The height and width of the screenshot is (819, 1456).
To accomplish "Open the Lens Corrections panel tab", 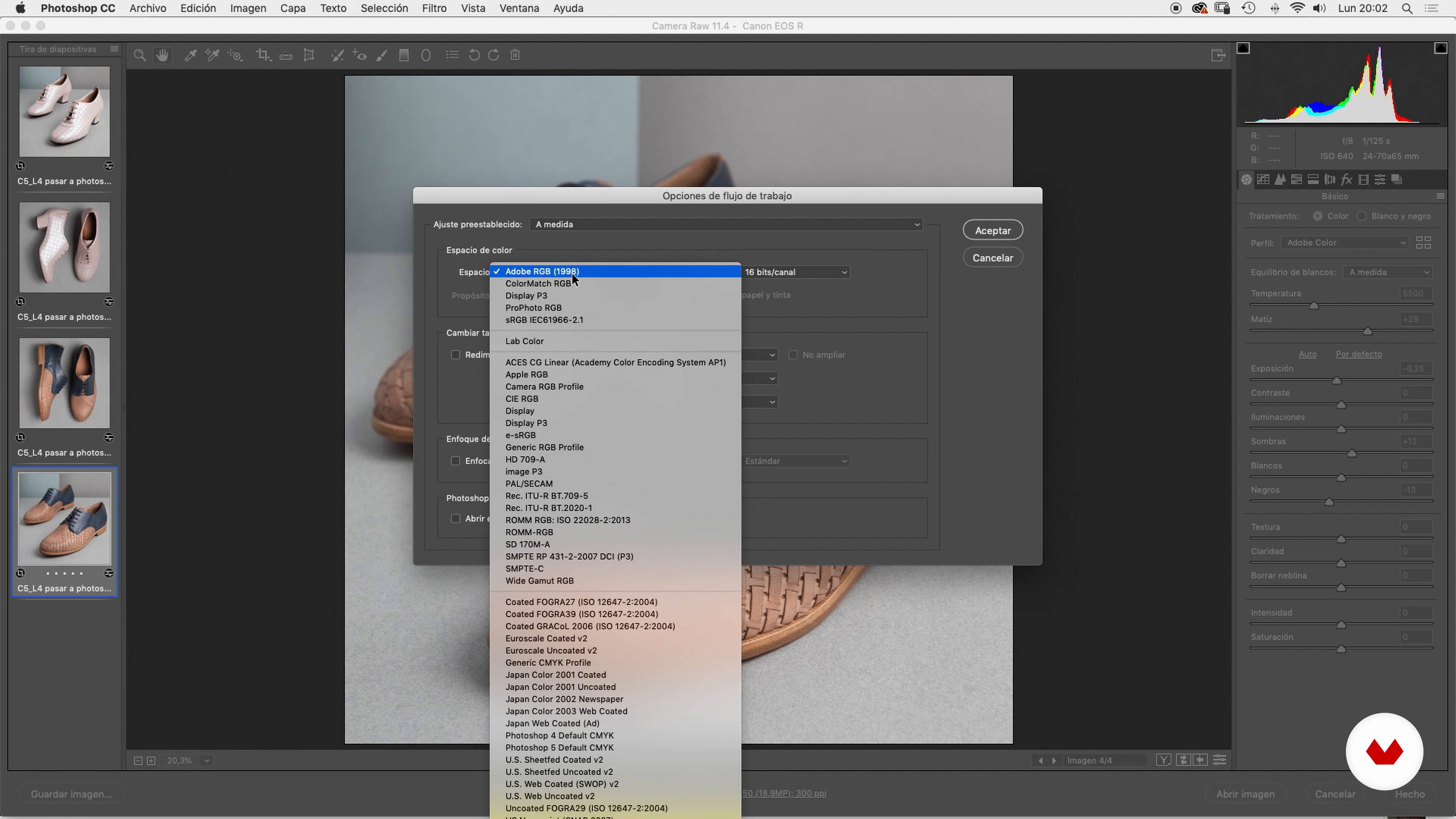I will tap(1330, 179).
